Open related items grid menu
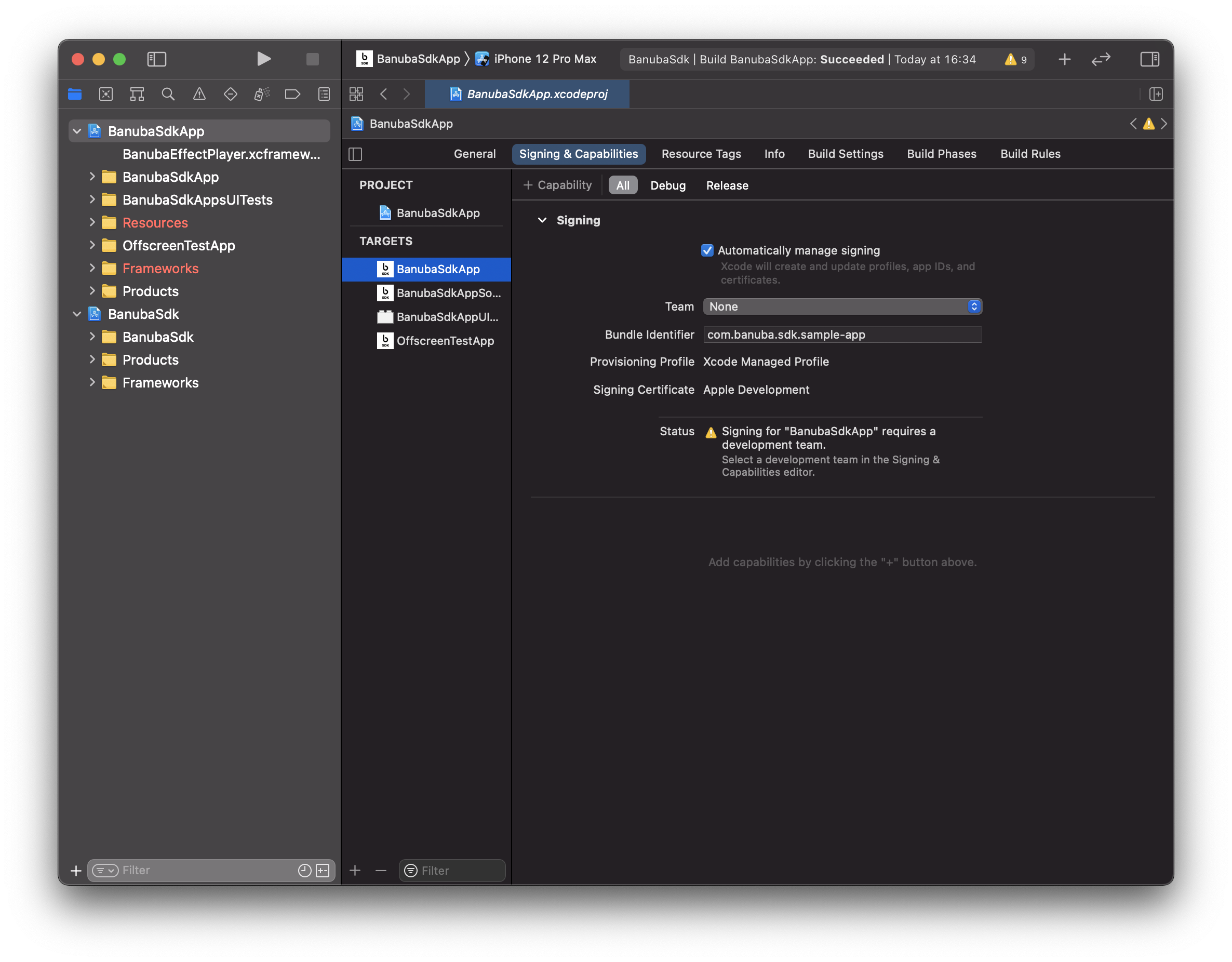 coord(356,93)
